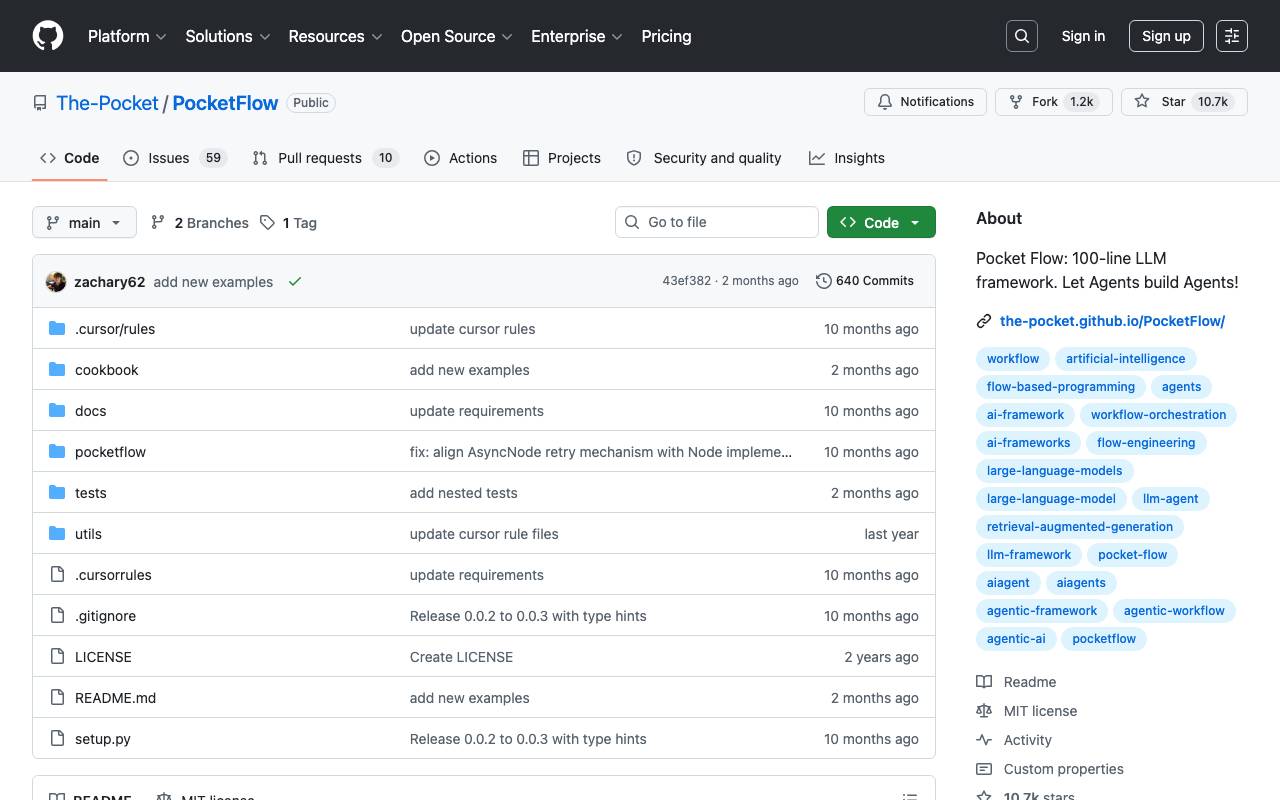Click the utils folder icon
Image resolution: width=1280 pixels, height=800 pixels.
(57, 534)
